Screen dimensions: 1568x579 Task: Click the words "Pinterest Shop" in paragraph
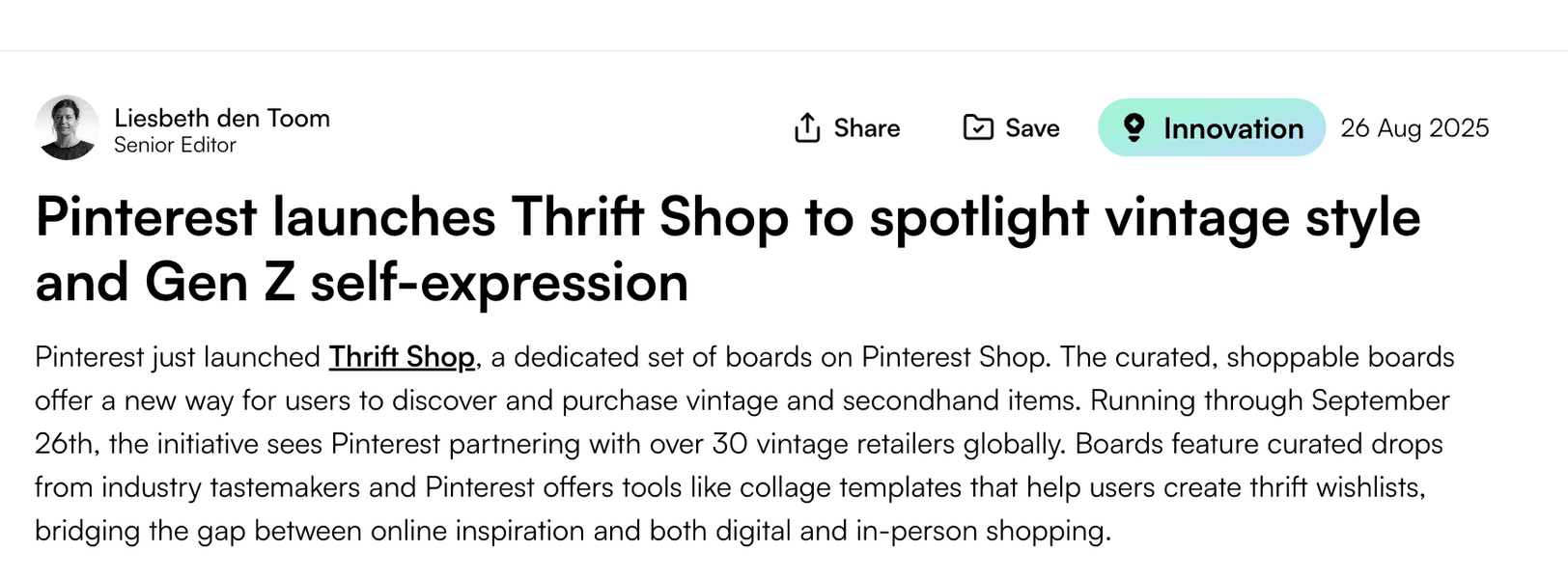953,357
